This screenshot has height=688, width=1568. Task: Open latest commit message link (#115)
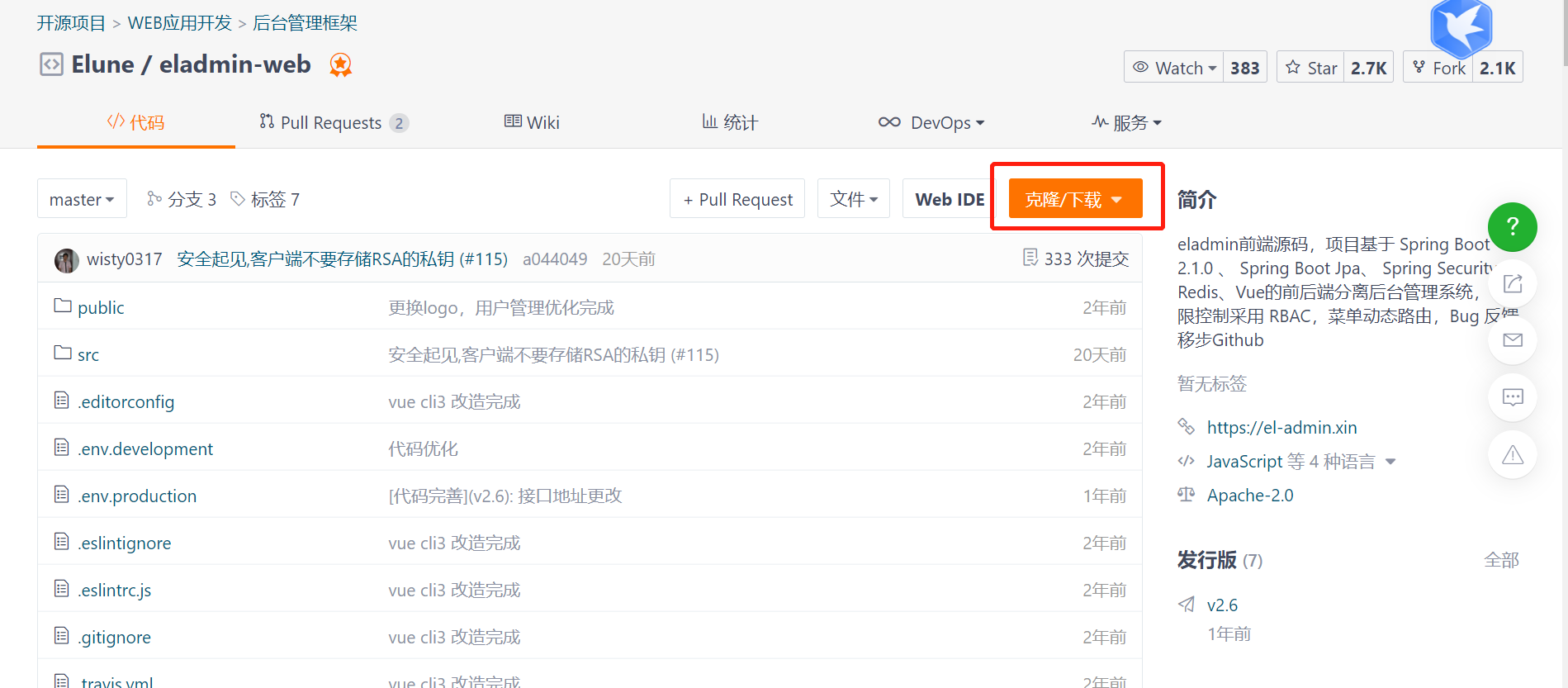pyautogui.click(x=343, y=259)
